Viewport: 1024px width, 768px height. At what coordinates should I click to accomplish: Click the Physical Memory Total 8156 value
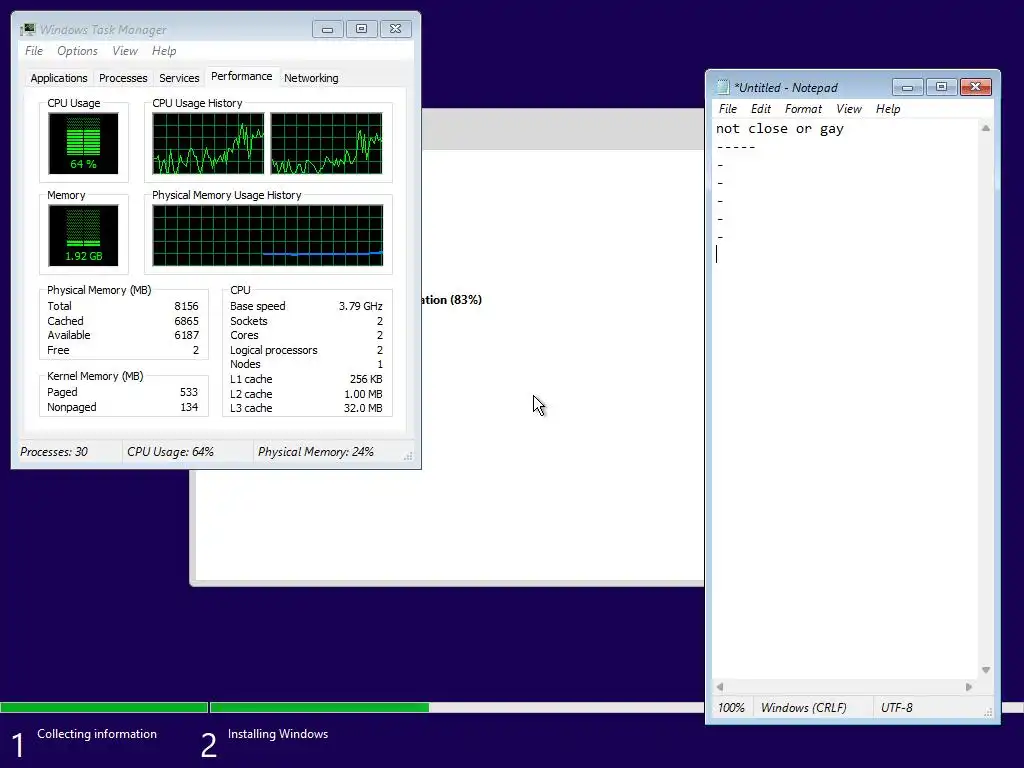pos(186,306)
